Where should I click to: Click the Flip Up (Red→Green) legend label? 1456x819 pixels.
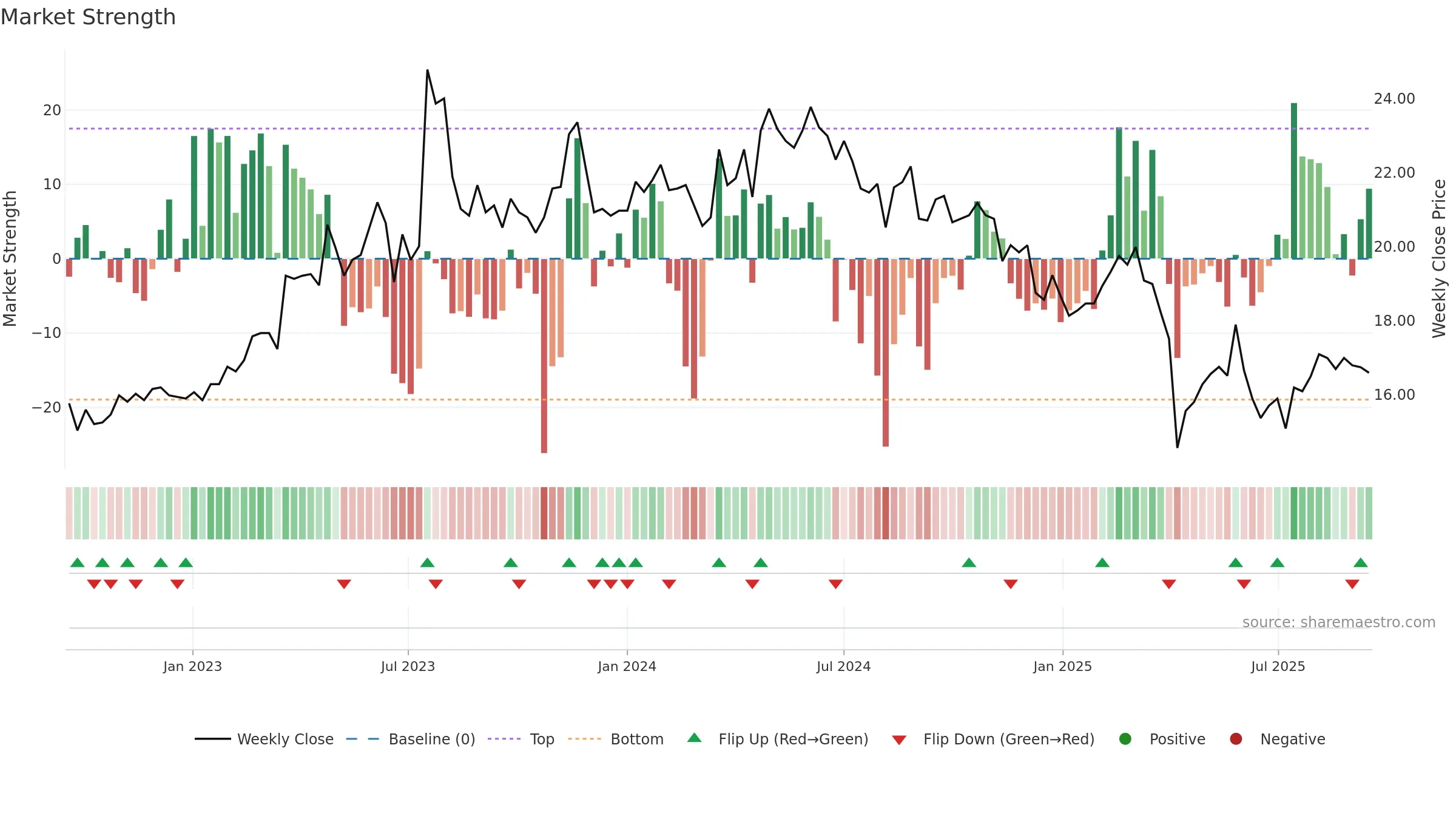click(794, 740)
